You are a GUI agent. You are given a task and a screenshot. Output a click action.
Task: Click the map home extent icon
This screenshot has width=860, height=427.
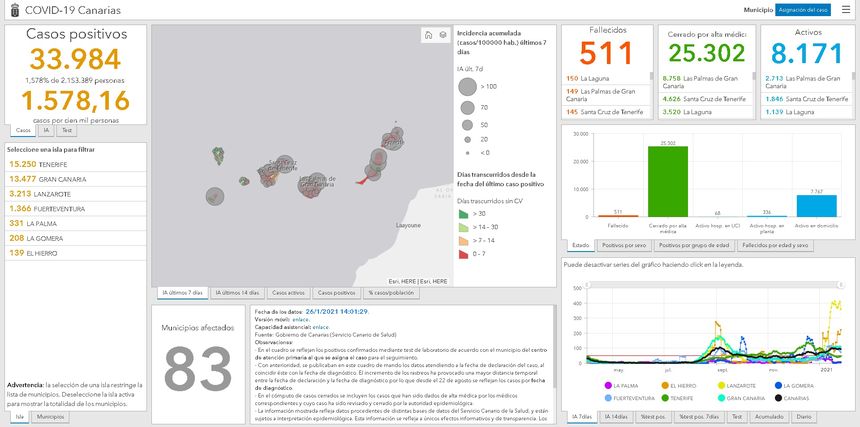[428, 35]
